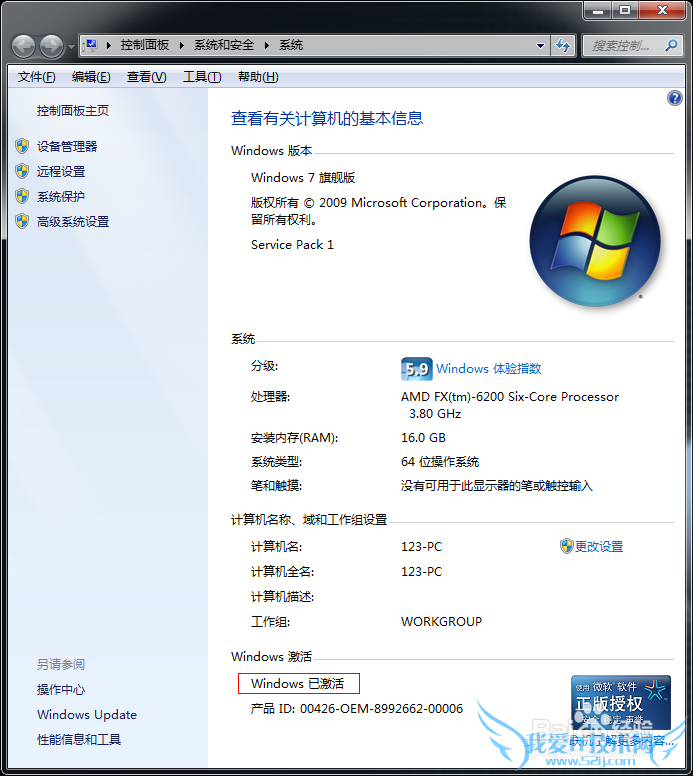Open 编辑(E) menu

point(91,77)
